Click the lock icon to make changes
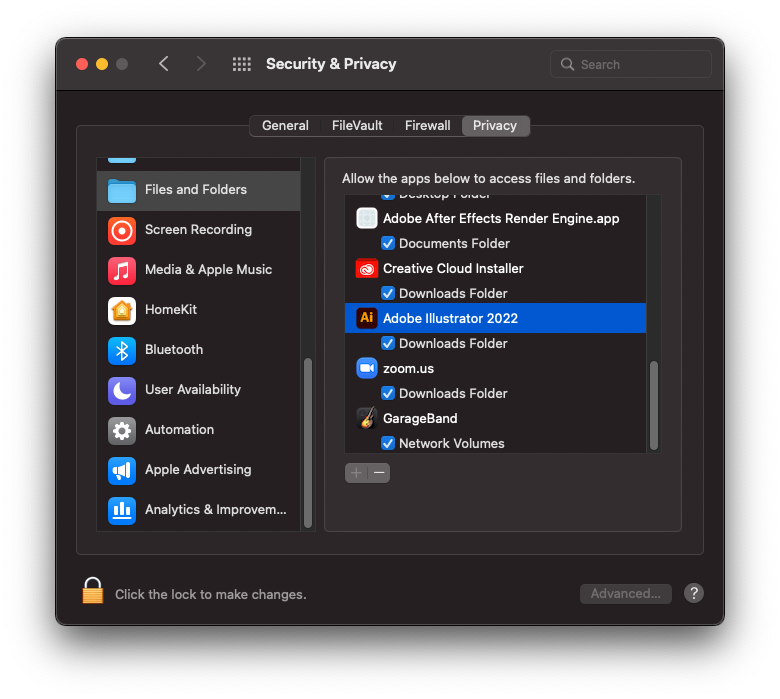780x699 pixels. tap(93, 591)
